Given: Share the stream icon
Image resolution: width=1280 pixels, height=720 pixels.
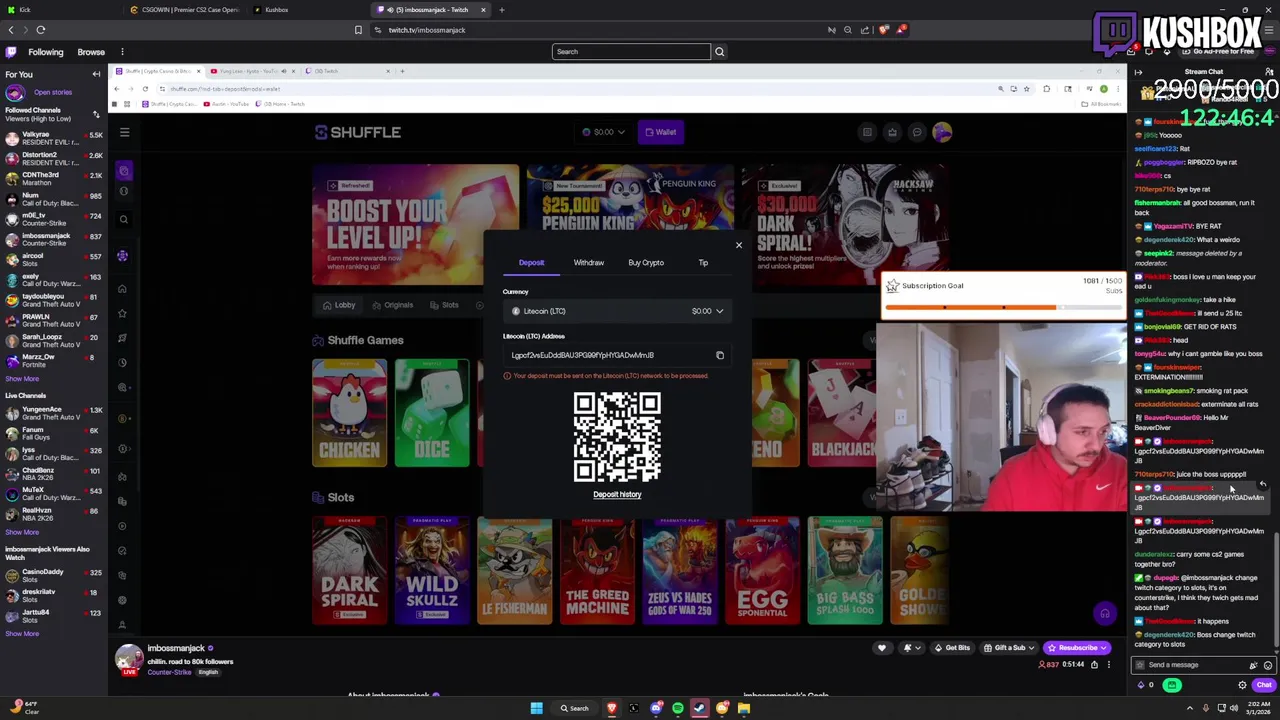Looking at the screenshot, I should point(1094,665).
